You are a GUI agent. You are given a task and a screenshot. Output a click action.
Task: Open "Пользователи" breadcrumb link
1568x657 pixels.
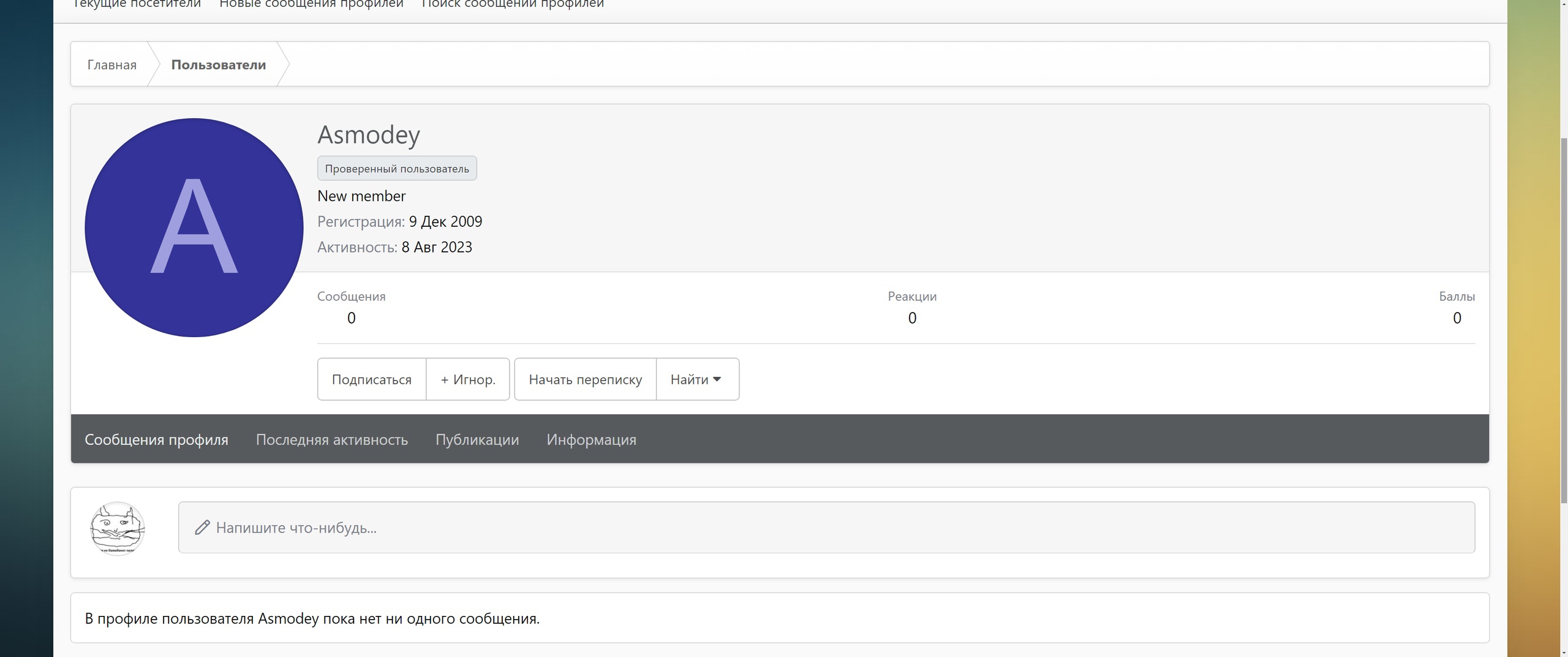pos(218,65)
